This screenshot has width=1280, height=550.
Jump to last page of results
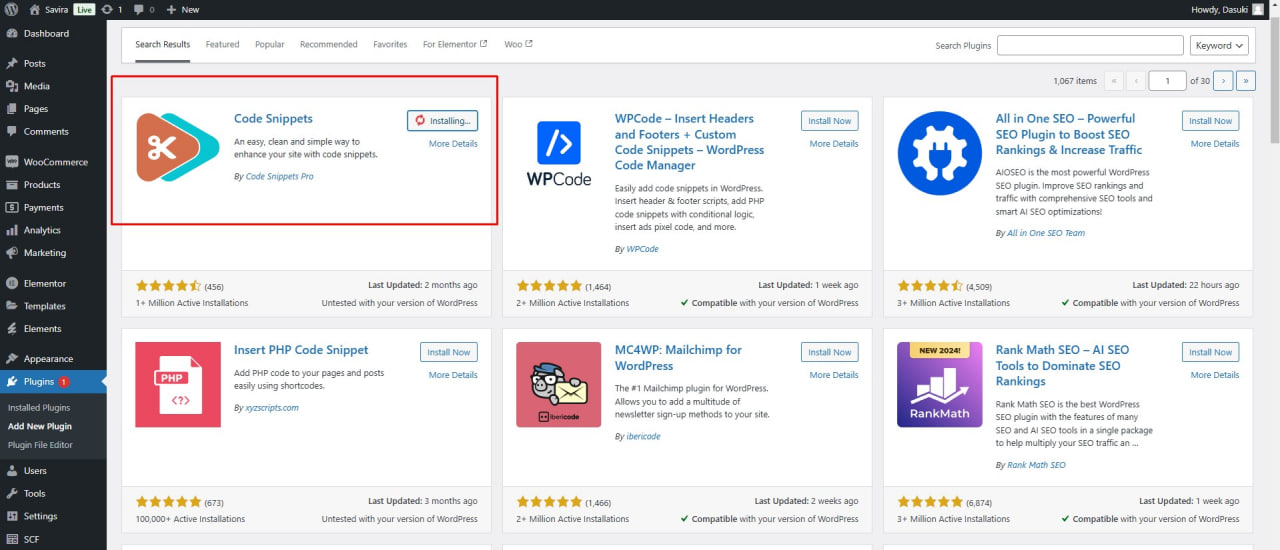coord(1246,80)
